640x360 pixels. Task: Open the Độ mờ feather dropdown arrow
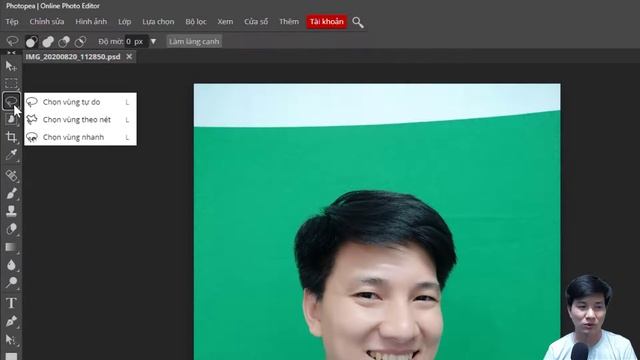point(153,41)
